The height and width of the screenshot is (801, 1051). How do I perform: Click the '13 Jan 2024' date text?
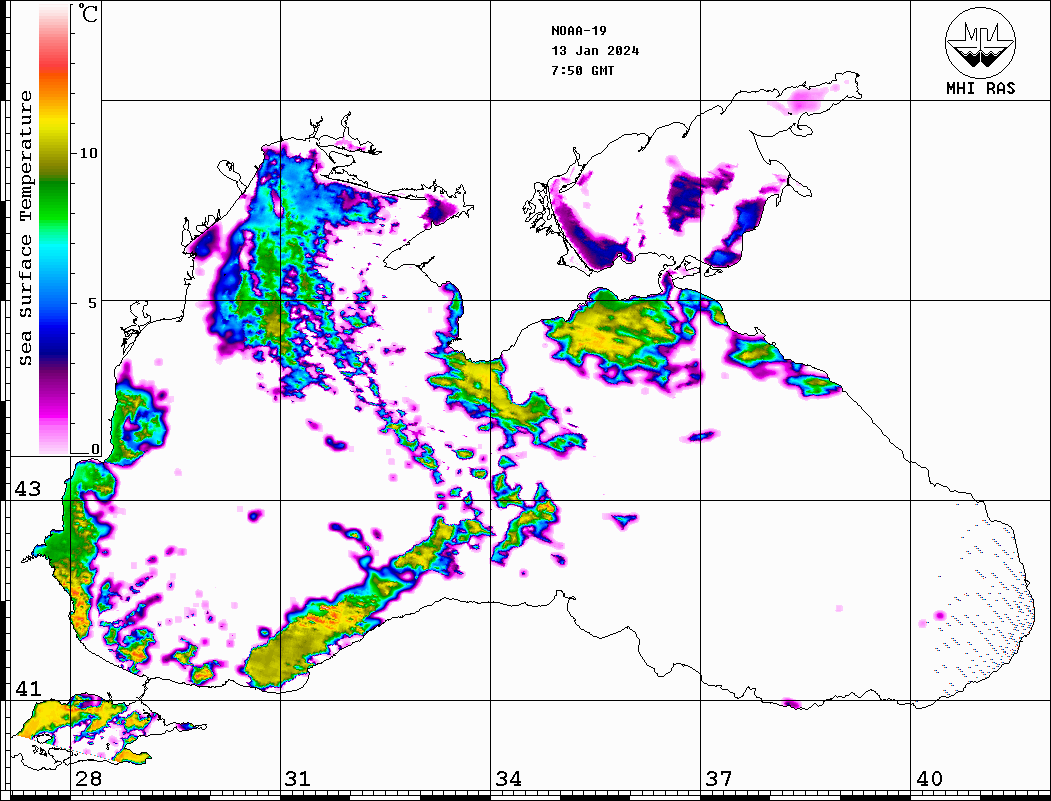(x=595, y=51)
